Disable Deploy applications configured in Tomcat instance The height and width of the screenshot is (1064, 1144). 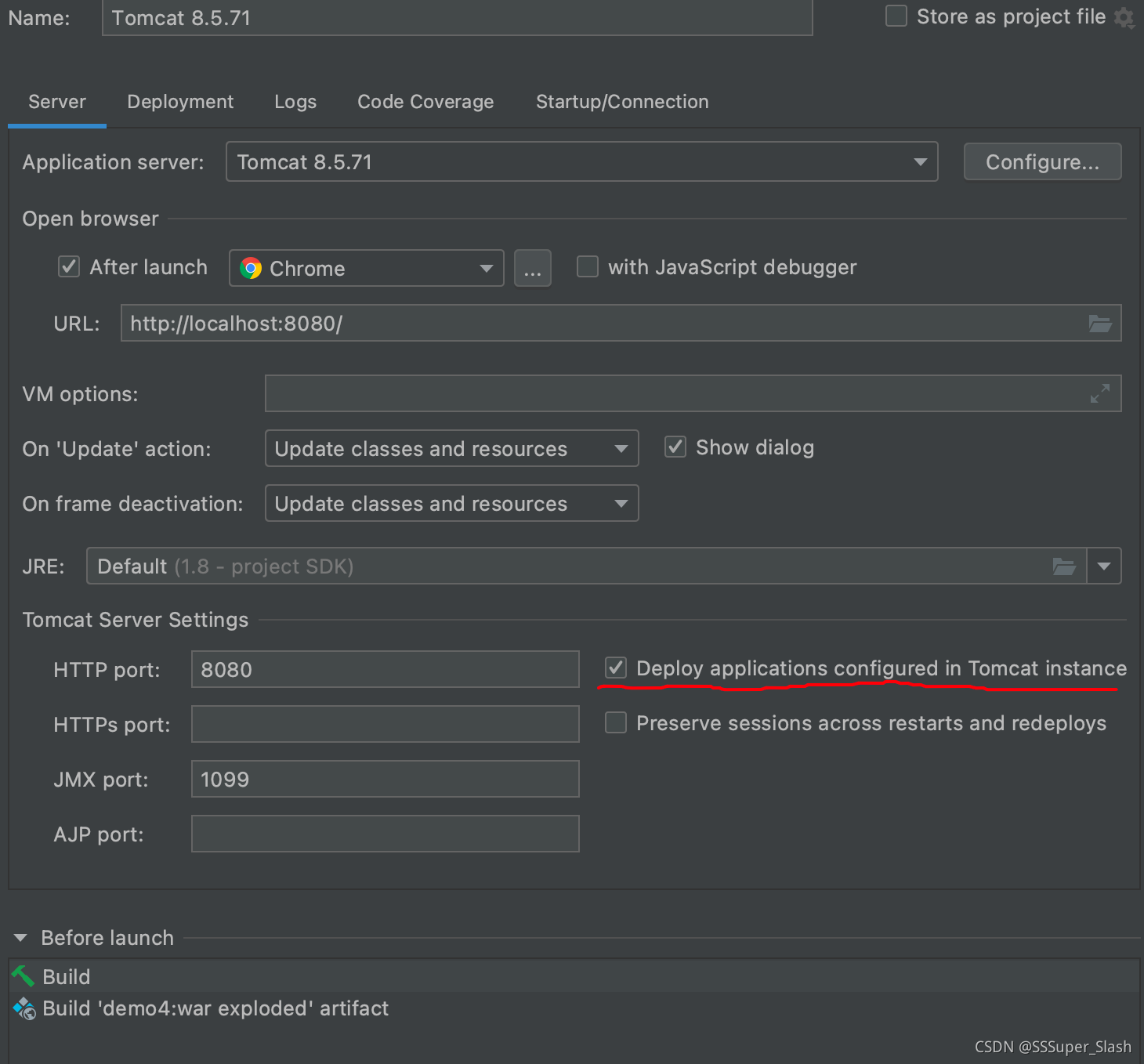[616, 668]
